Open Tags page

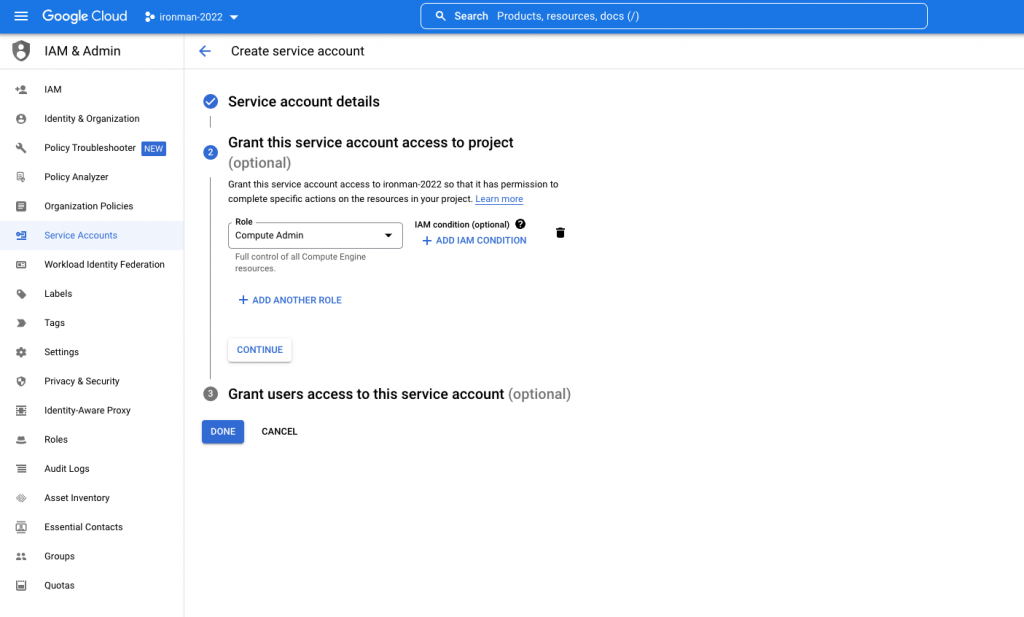tap(54, 323)
